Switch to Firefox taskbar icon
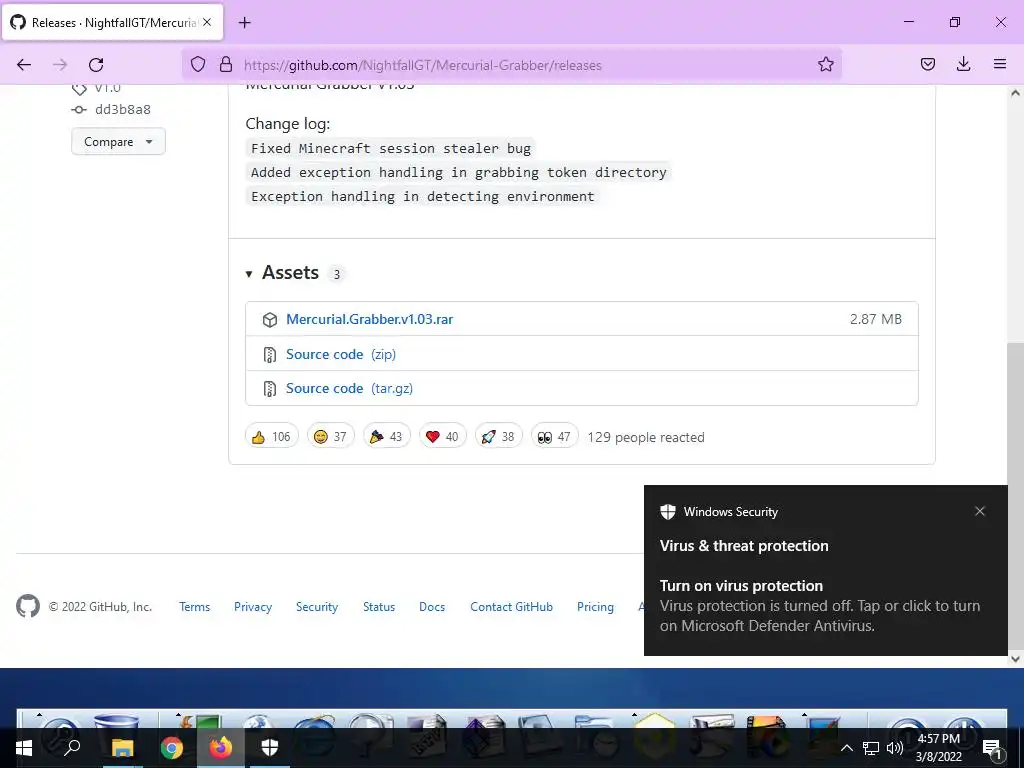Screen dimensions: 1024x768 click(x=221, y=748)
